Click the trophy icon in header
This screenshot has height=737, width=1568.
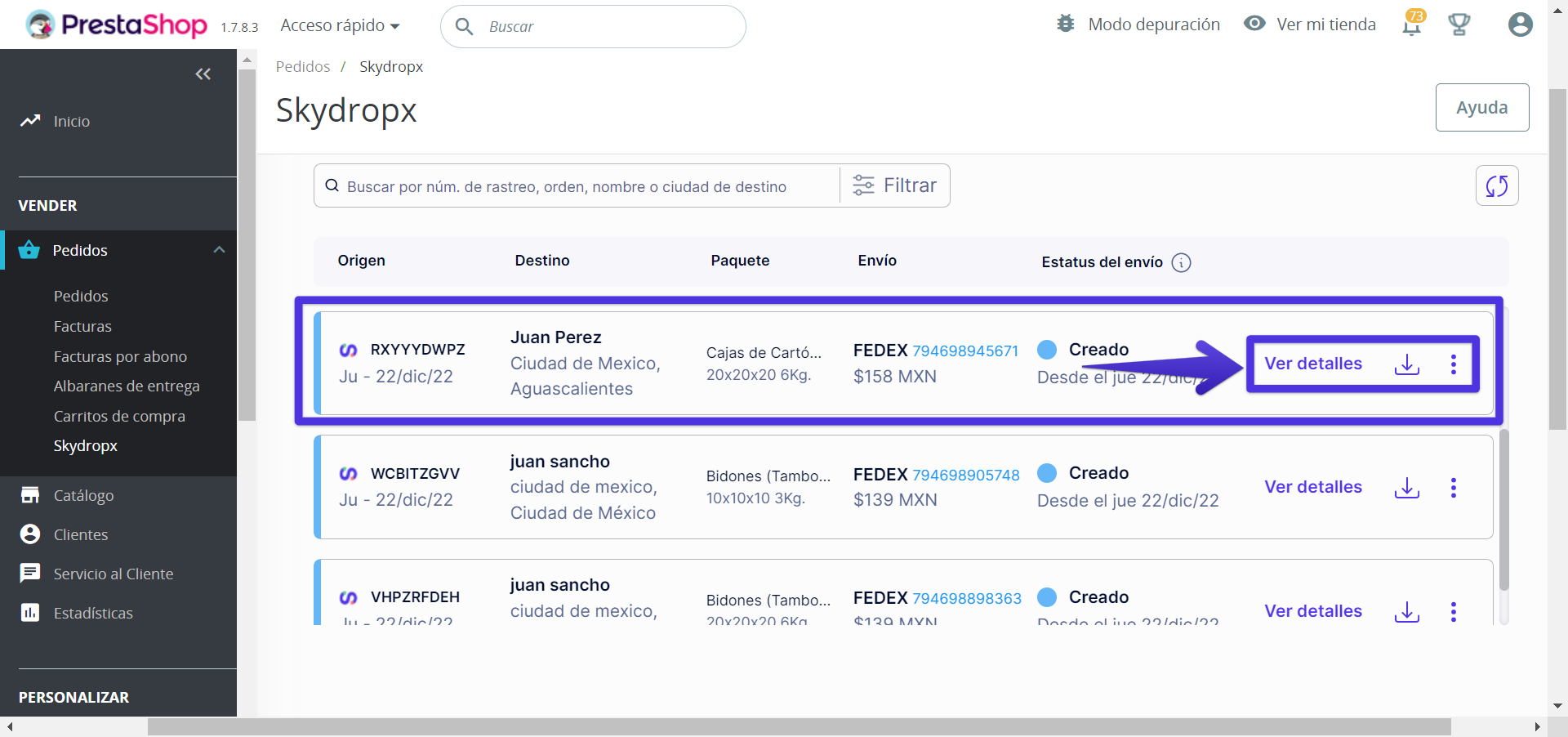1459,25
